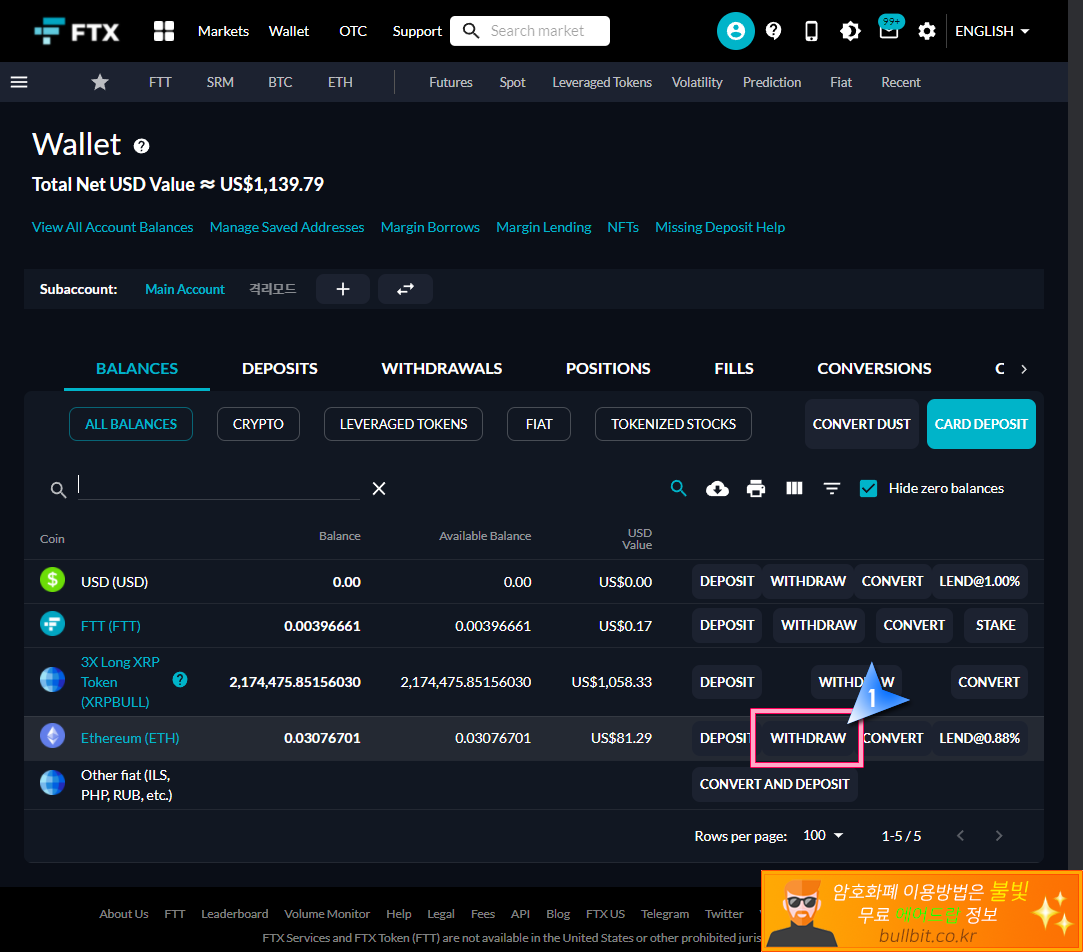Open favorites star icon in market bar

(100, 82)
